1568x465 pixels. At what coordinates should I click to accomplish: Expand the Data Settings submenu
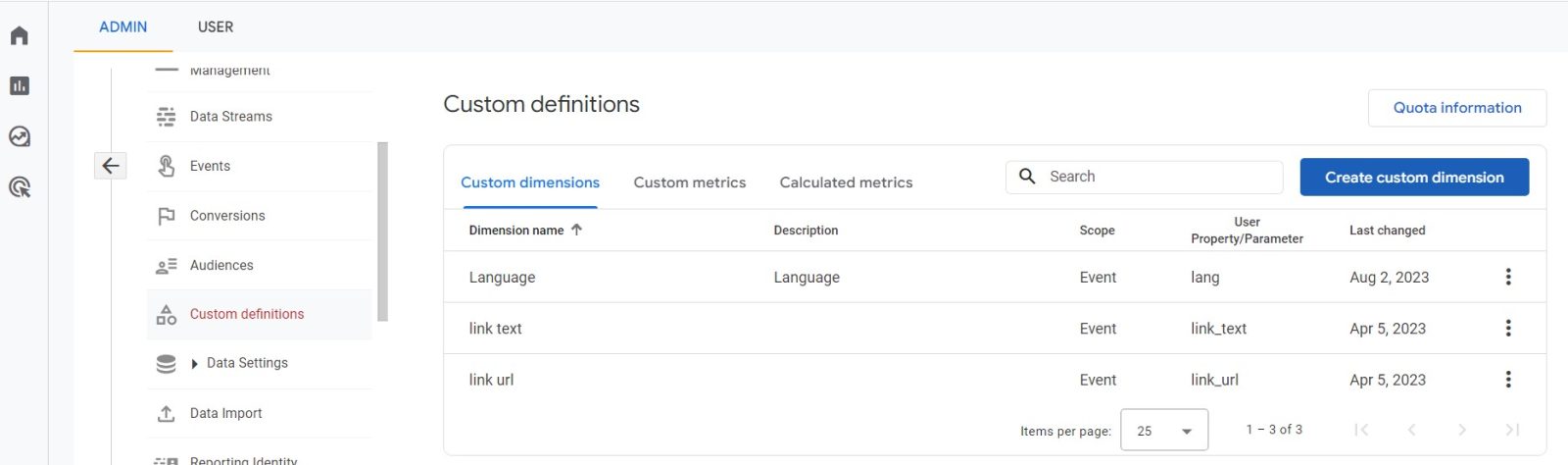194,364
